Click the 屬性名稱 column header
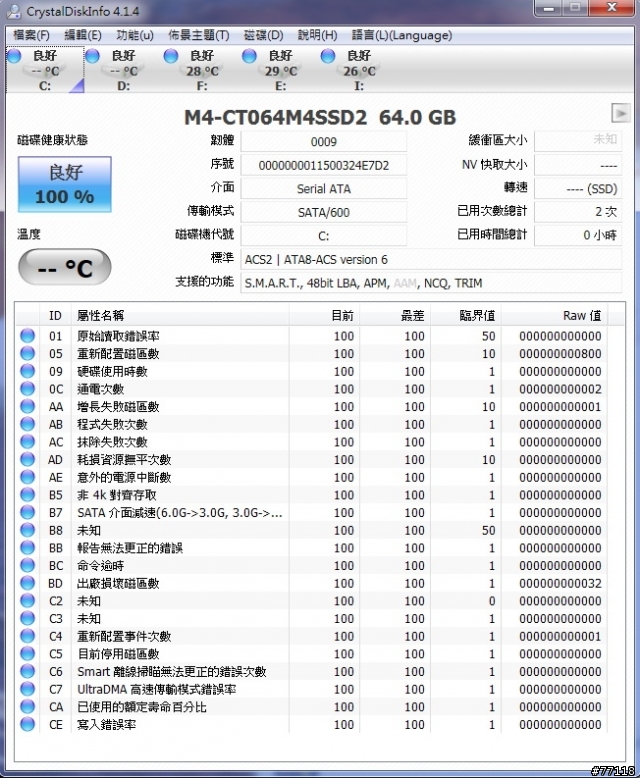The width and height of the screenshot is (640, 779). [x=180, y=315]
